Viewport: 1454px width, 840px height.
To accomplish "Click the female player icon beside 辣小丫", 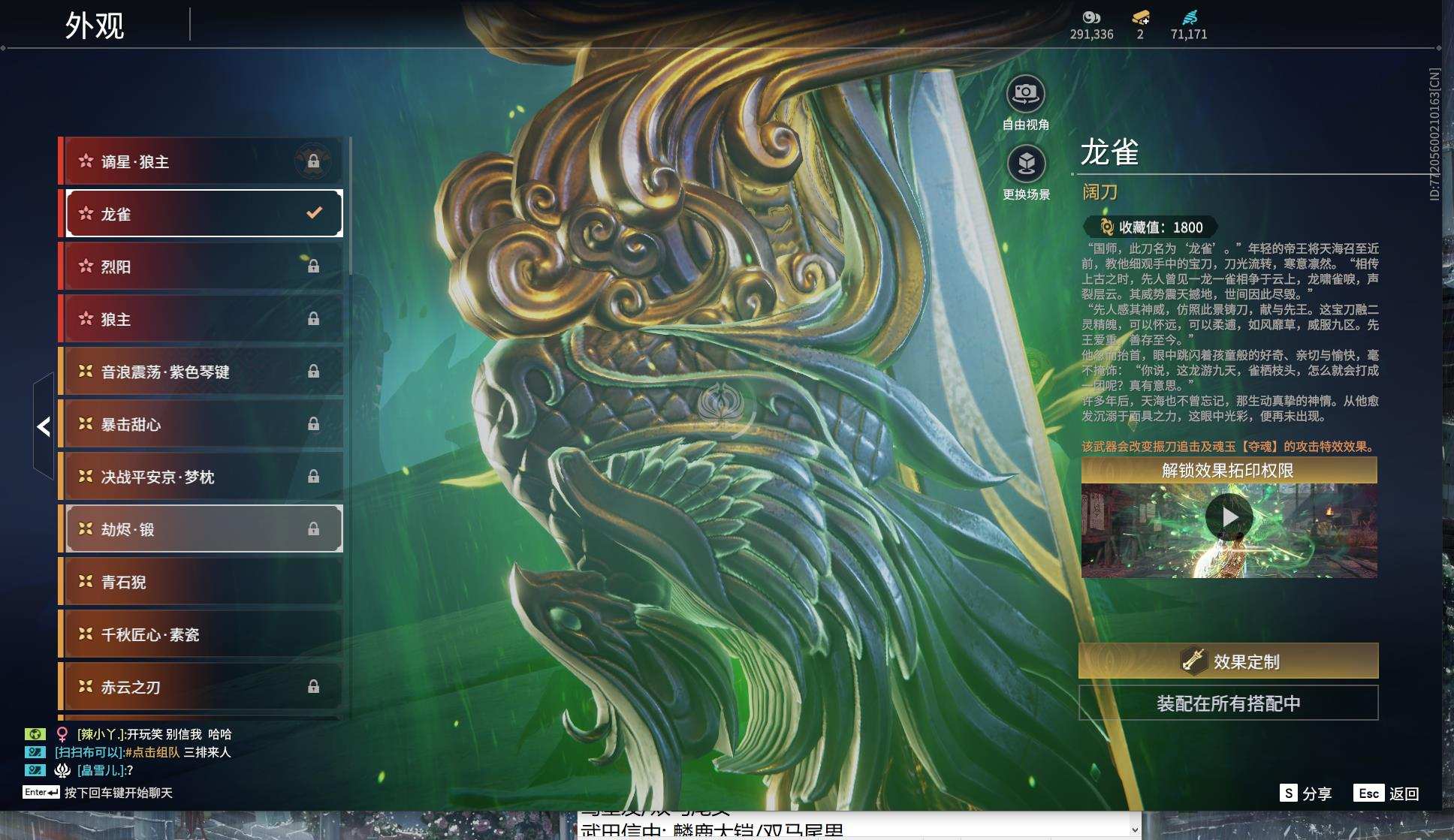I will click(62, 734).
